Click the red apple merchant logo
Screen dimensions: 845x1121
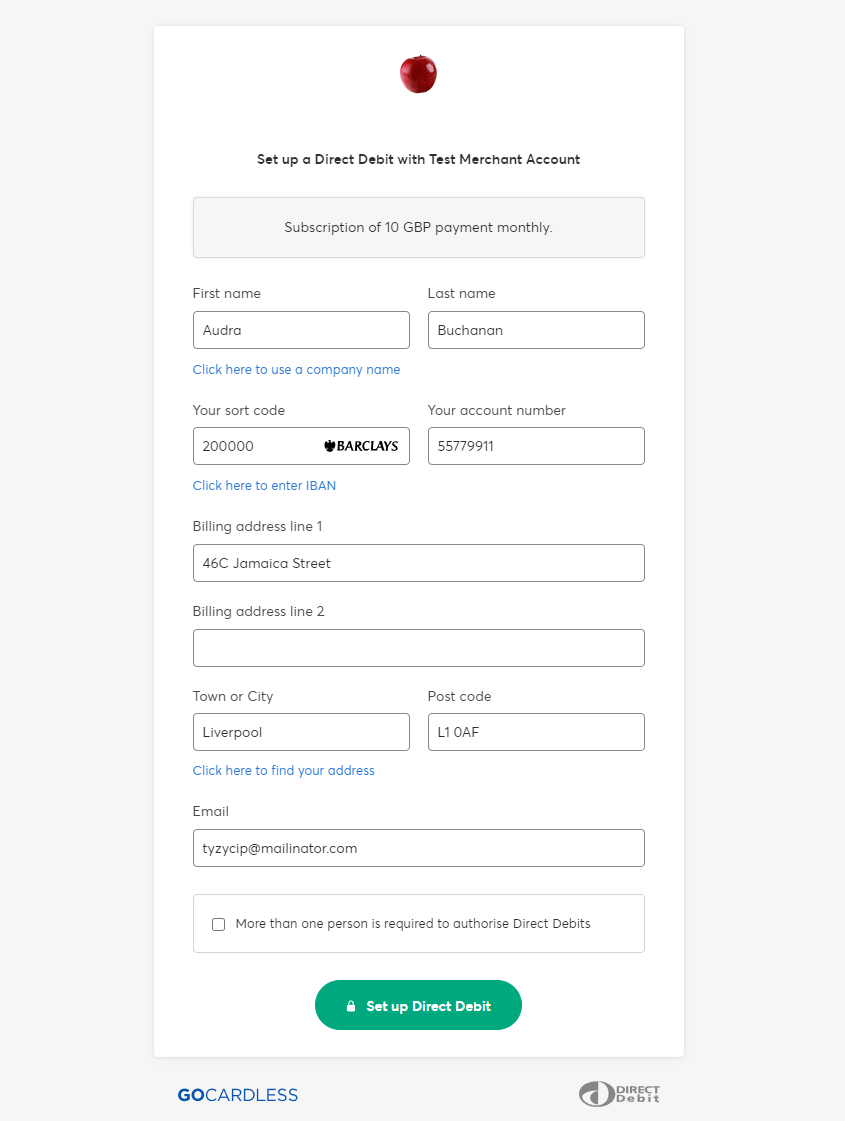418,75
